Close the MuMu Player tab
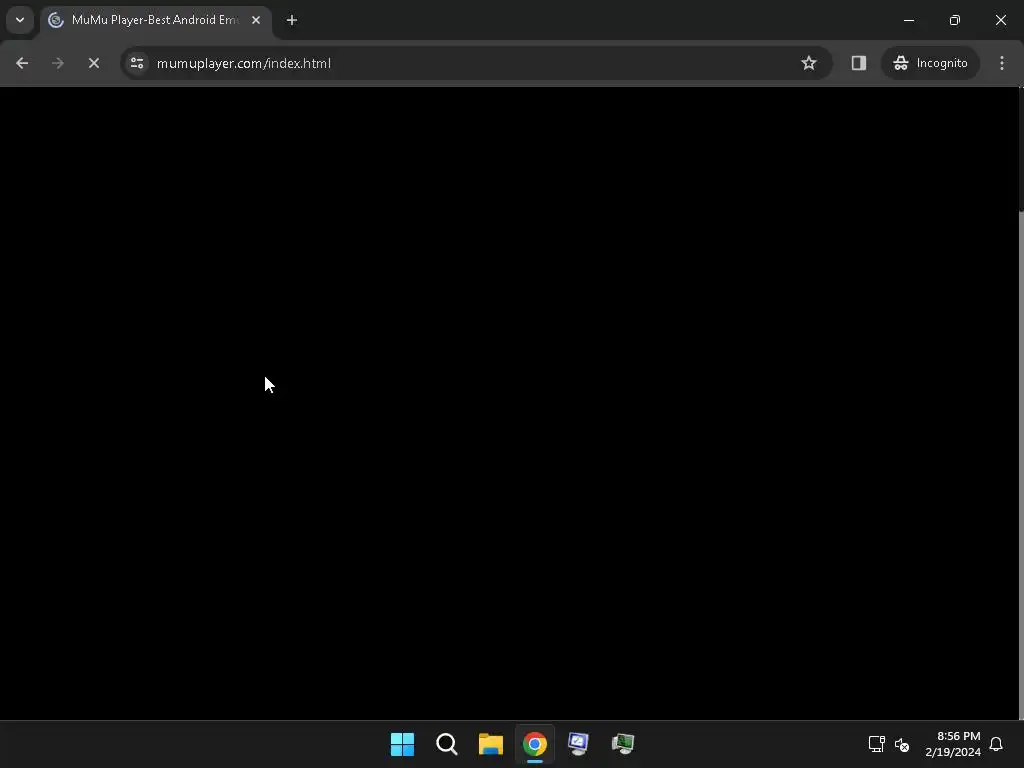 point(256,20)
